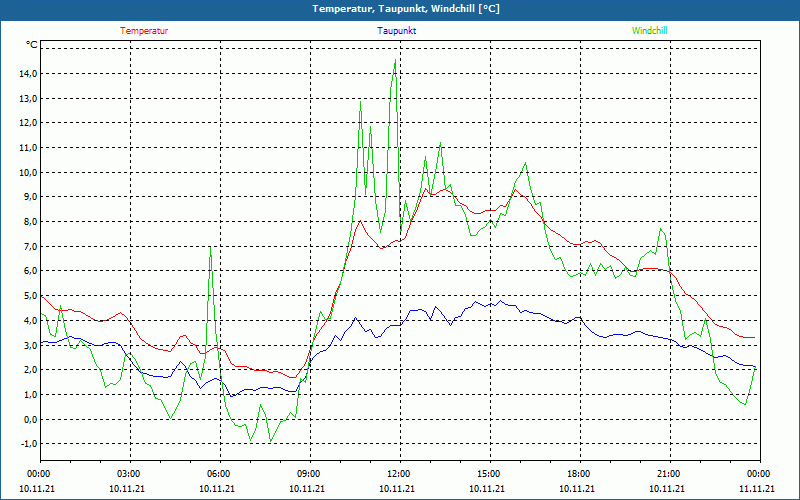Click the 10.11.21 date under 03:00
Screen dimensions: 800x500
point(127,488)
